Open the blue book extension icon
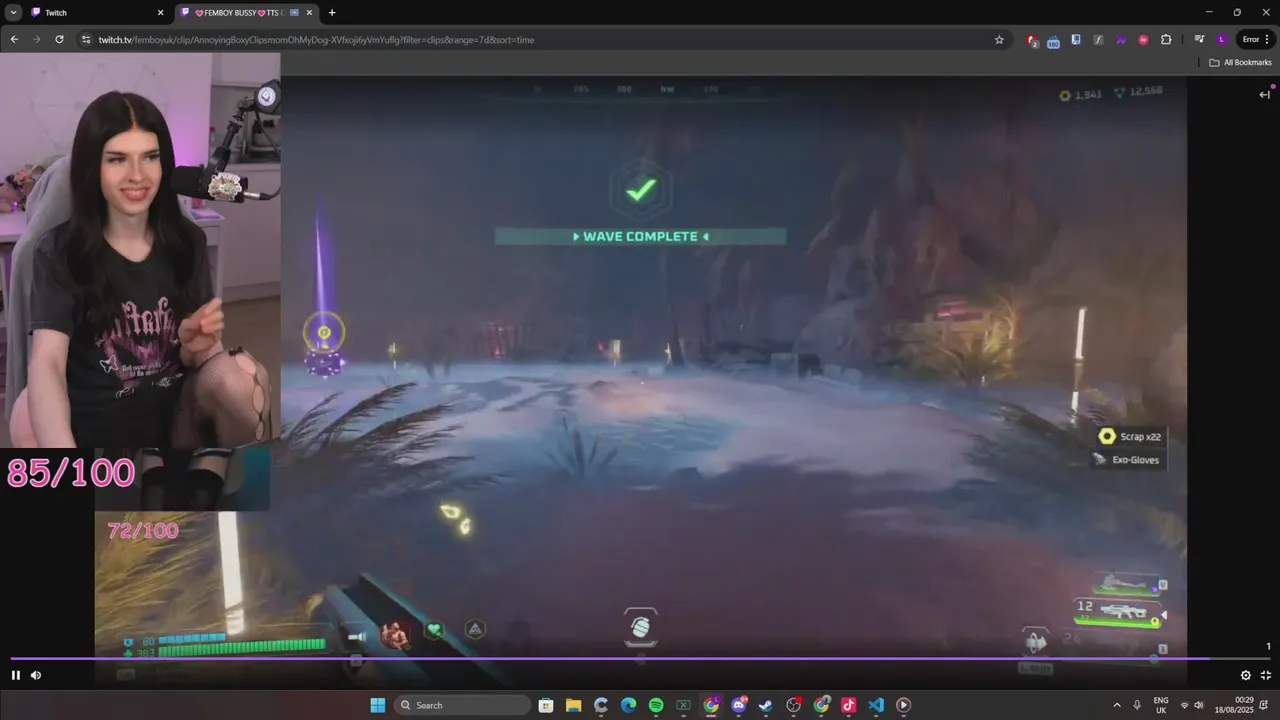 1076,39
